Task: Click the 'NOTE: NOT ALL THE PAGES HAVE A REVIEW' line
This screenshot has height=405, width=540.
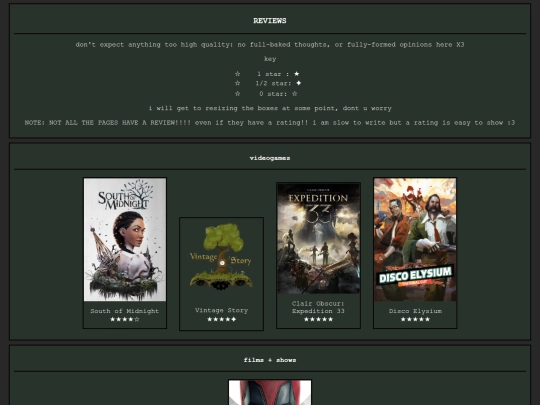Action: tap(270, 123)
